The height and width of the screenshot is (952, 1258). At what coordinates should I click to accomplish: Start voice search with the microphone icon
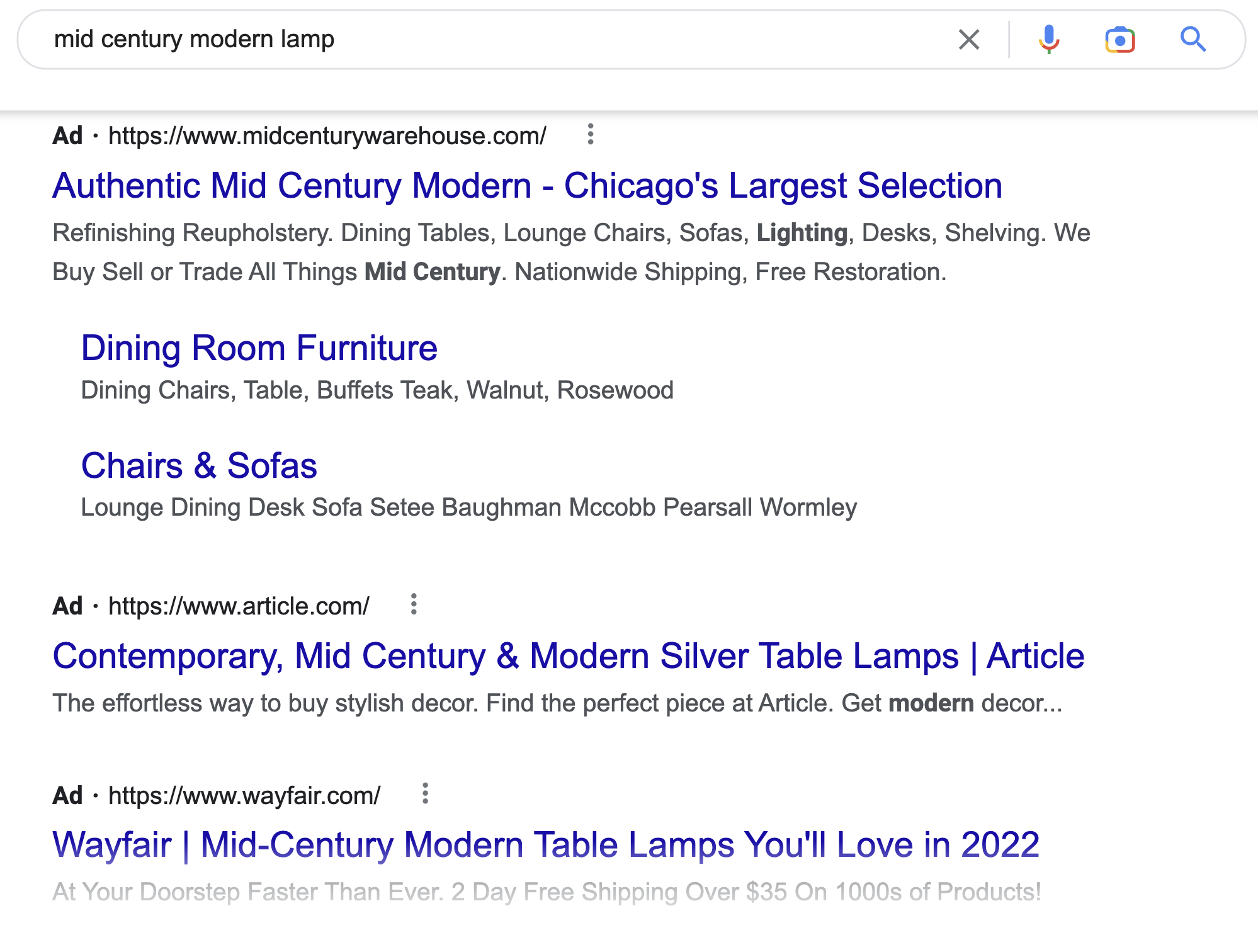(1049, 40)
